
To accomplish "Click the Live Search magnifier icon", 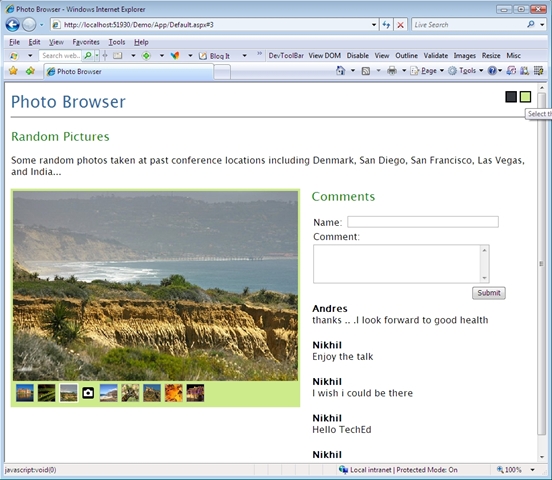I will tap(531, 24).
